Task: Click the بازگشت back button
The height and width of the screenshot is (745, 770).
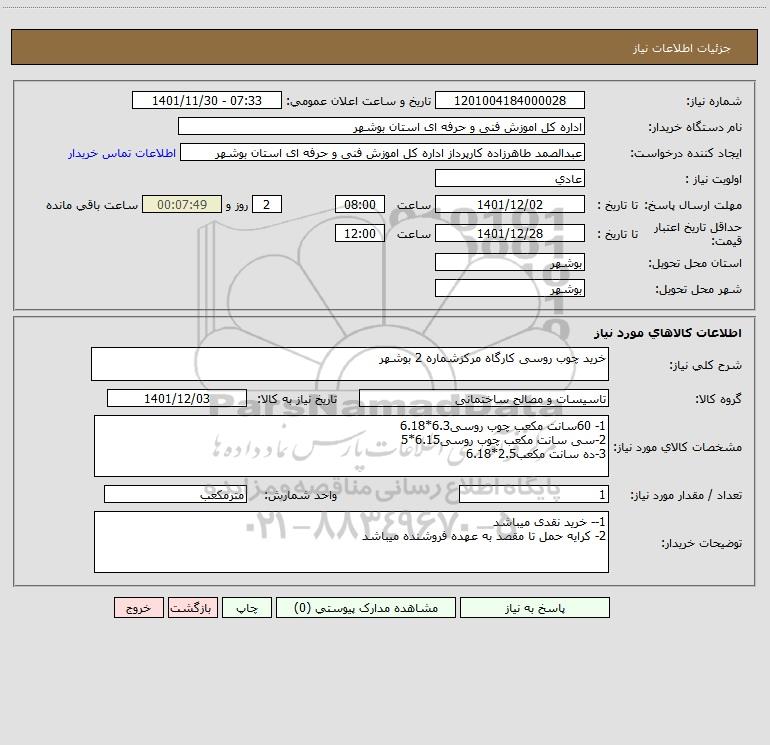Action: coord(192,607)
